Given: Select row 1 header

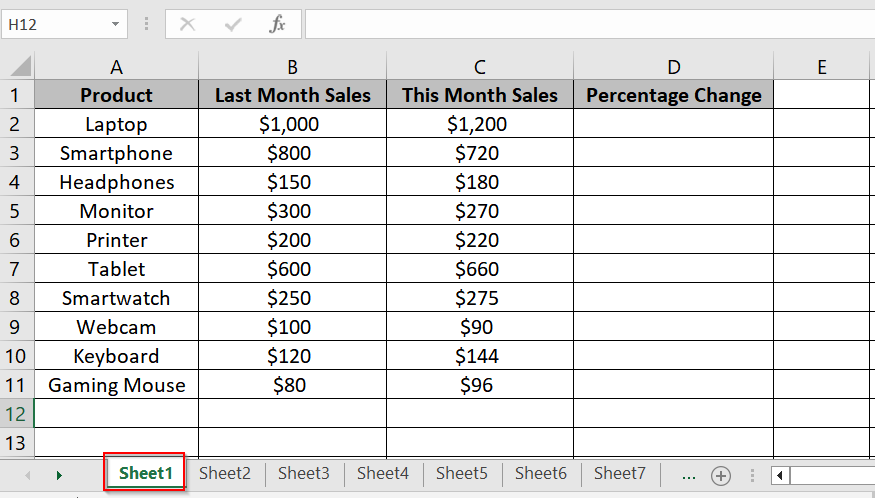Looking at the screenshot, I should tap(17, 95).
